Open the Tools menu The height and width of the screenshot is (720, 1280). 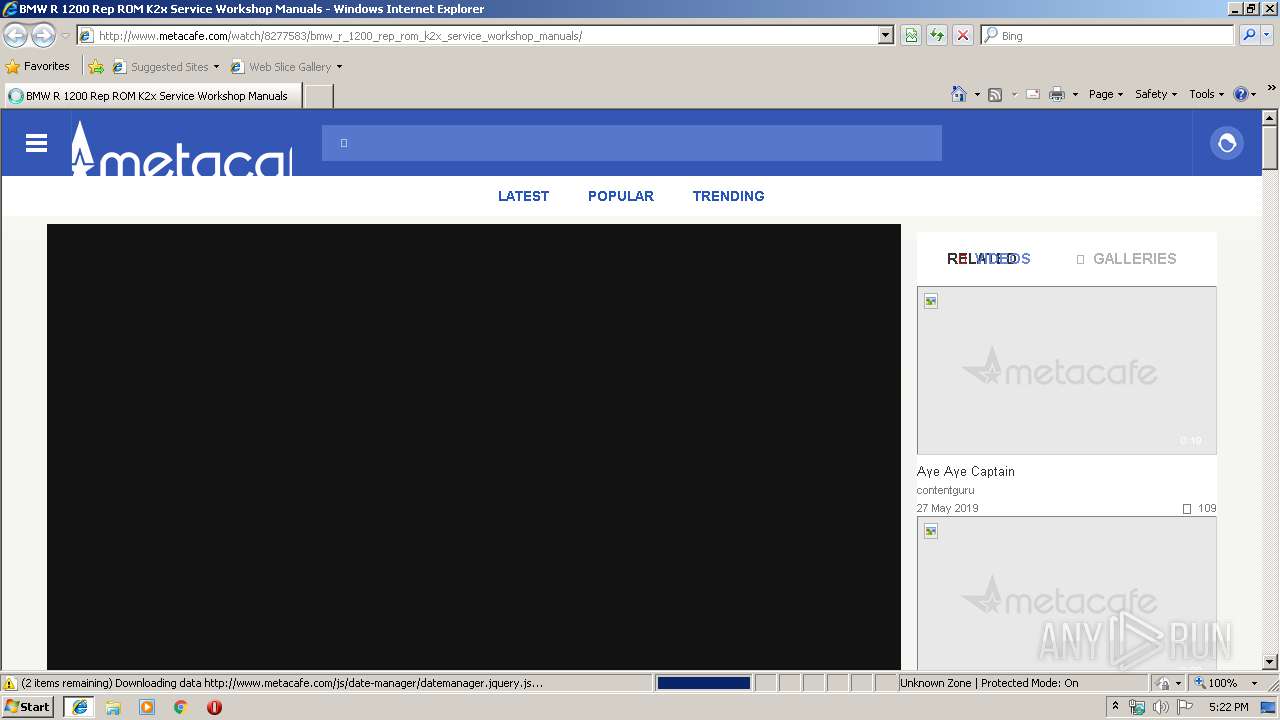(x=1206, y=94)
